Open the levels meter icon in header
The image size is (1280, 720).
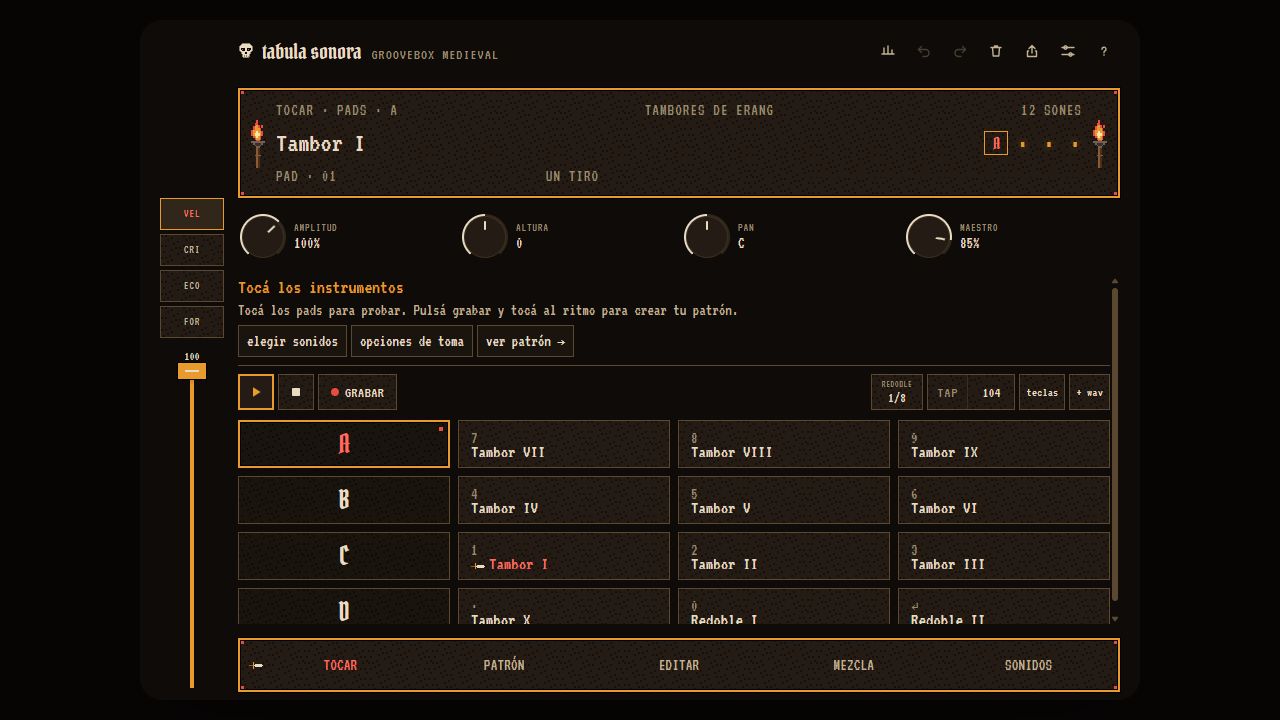click(x=888, y=51)
